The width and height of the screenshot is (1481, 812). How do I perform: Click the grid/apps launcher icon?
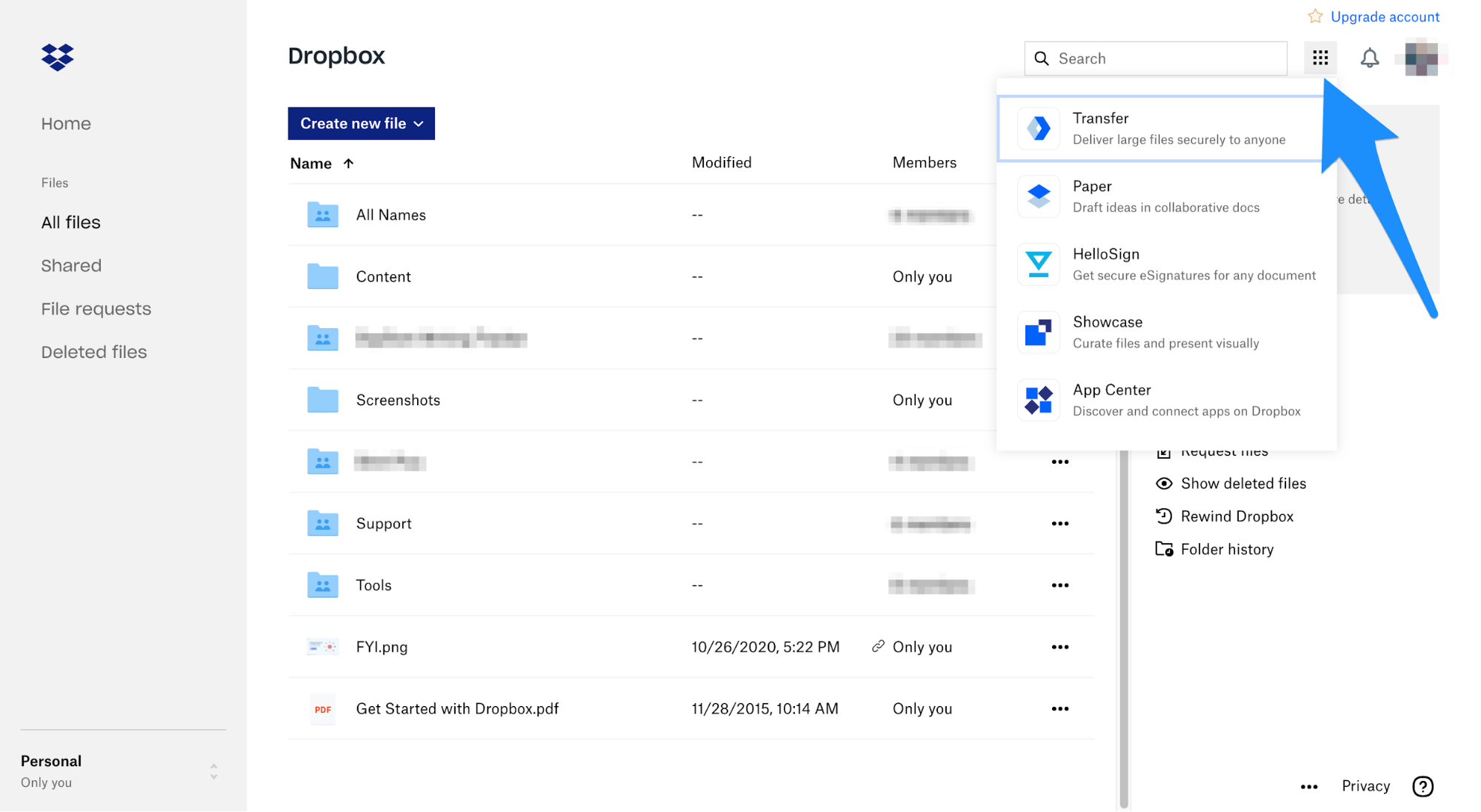tap(1320, 58)
